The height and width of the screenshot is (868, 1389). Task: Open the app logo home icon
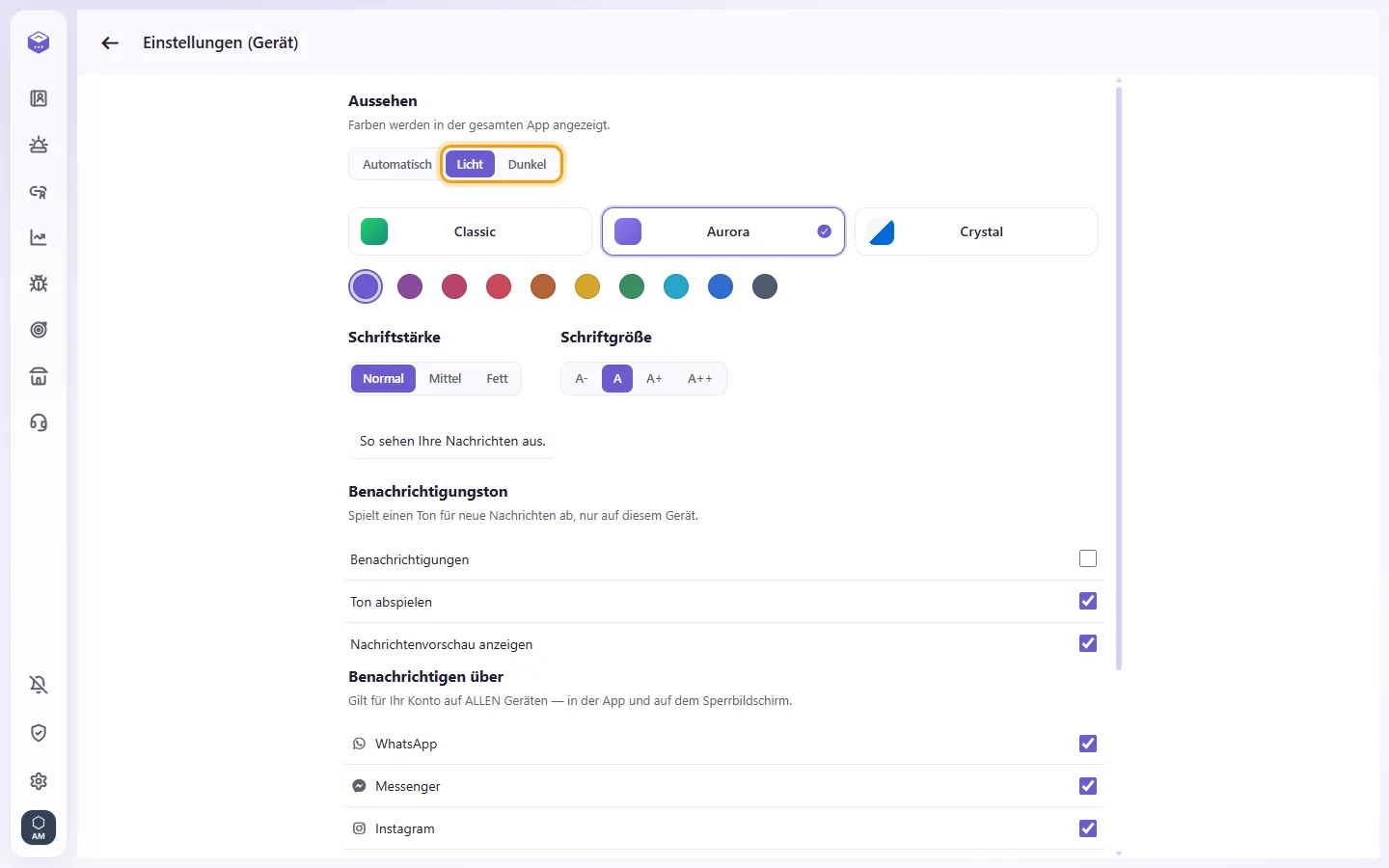(x=39, y=42)
